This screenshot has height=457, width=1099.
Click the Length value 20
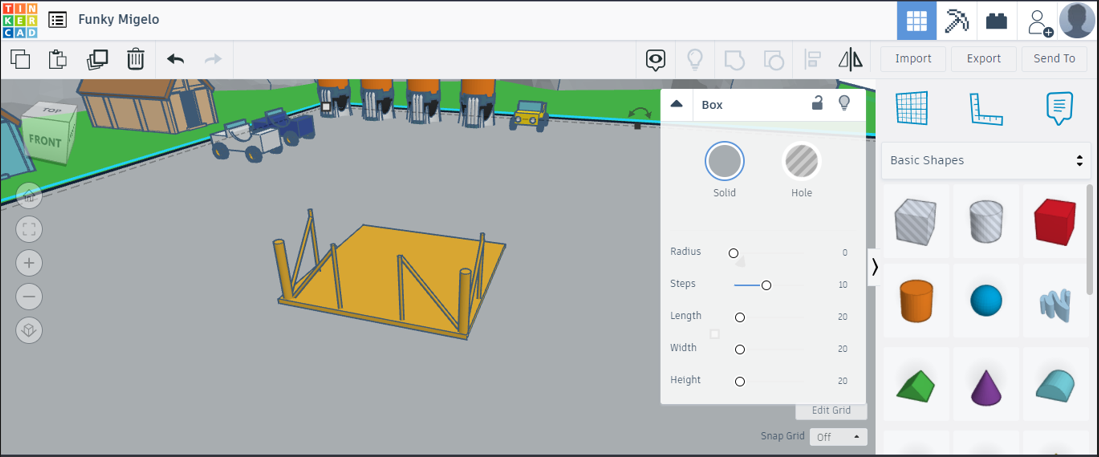(842, 317)
